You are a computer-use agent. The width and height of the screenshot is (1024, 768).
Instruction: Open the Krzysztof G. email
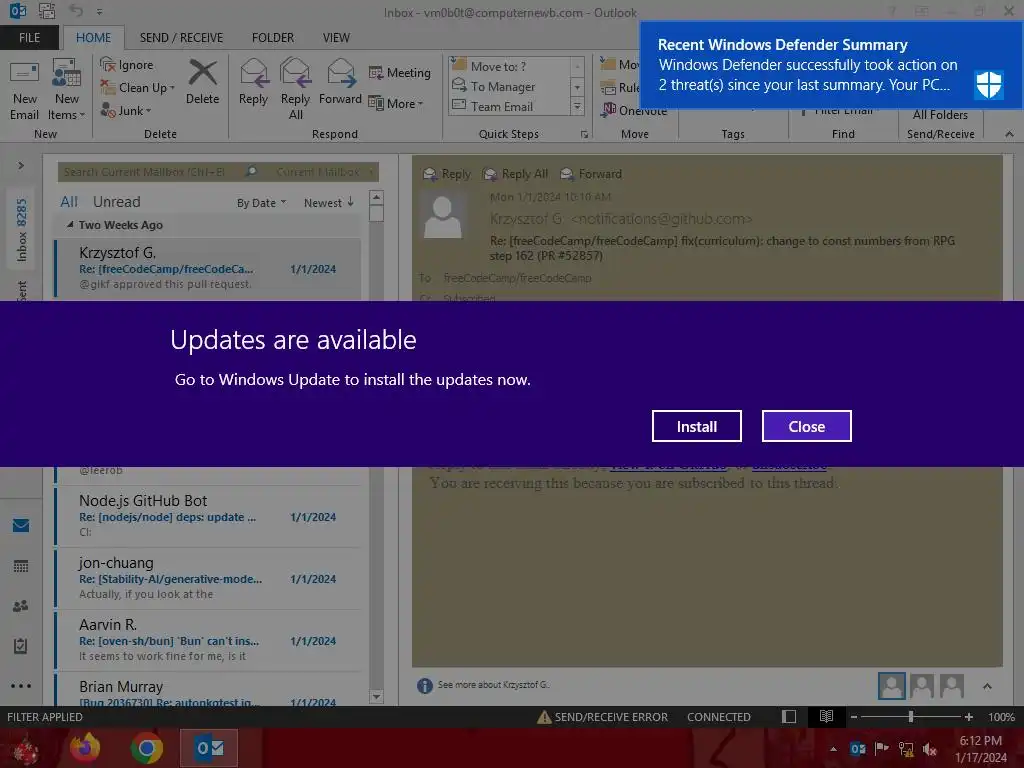pyautogui.click(x=208, y=268)
